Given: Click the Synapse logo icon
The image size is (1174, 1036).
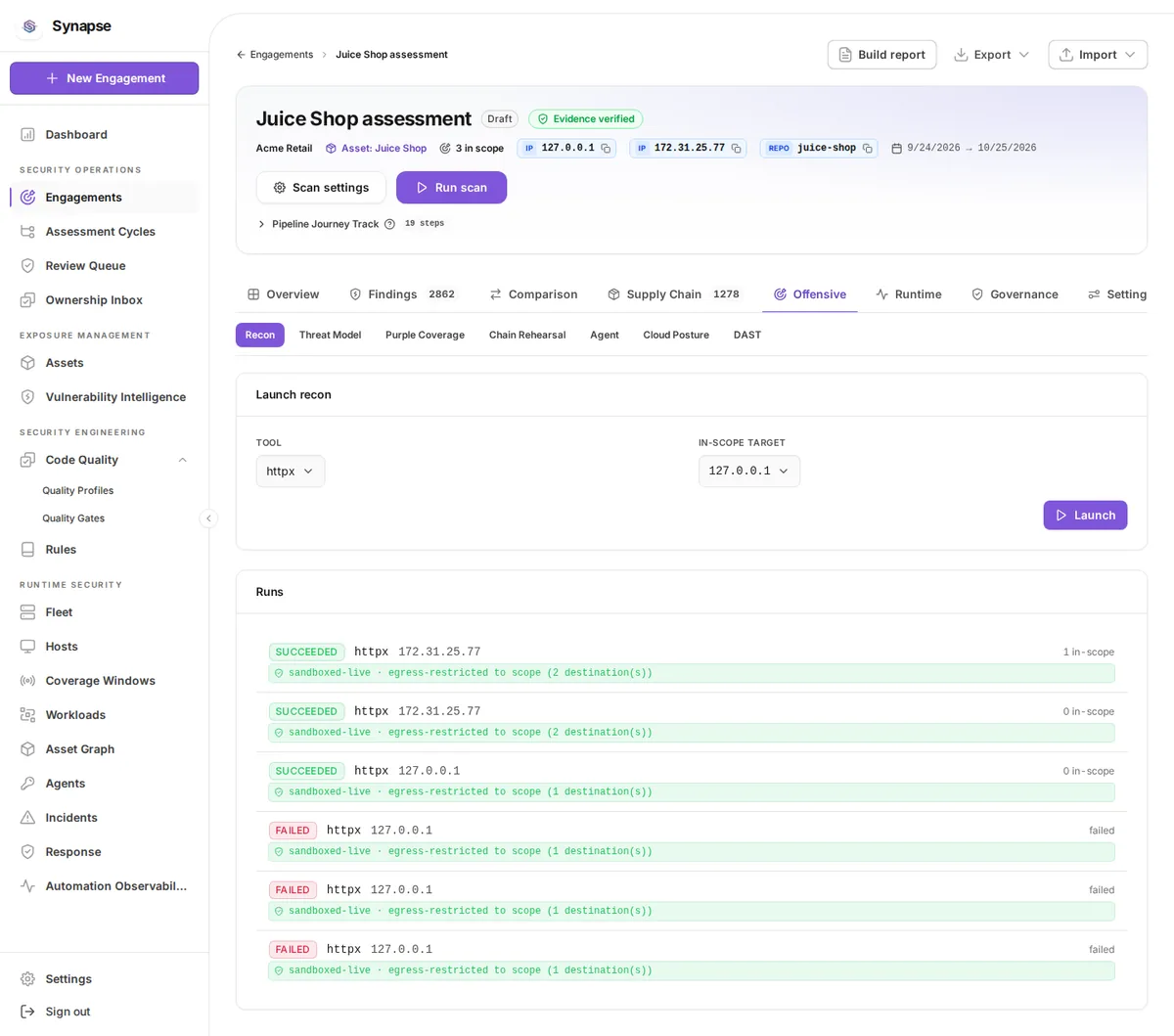Looking at the screenshot, I should tap(29, 26).
